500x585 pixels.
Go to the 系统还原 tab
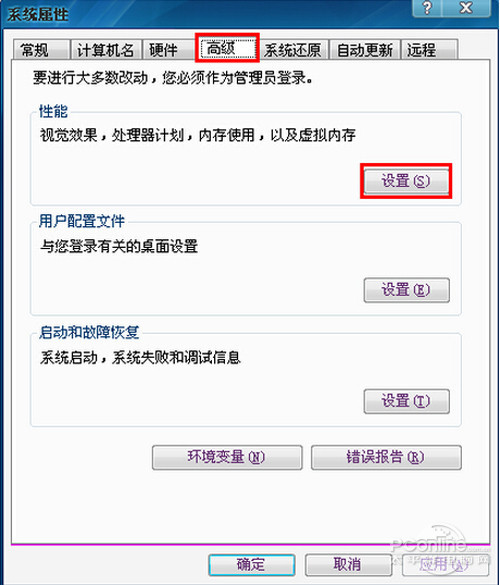point(293,50)
